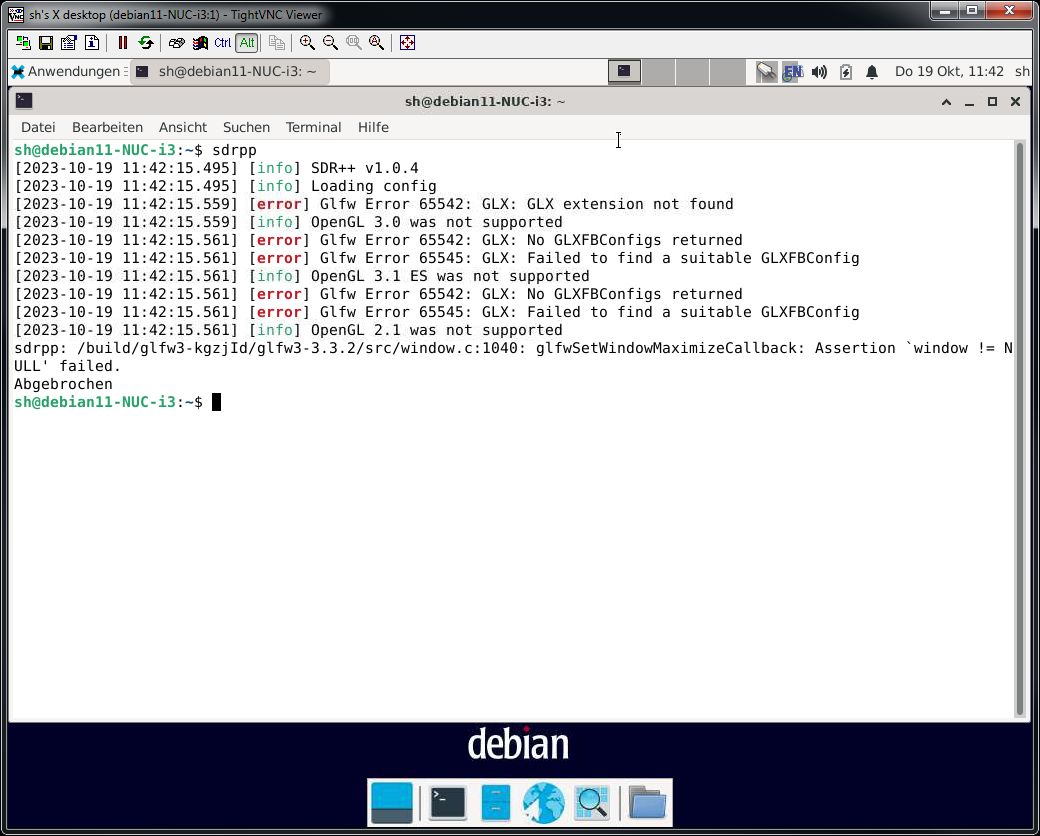
Task: Click the network connection tray icon
Action: coord(766,71)
